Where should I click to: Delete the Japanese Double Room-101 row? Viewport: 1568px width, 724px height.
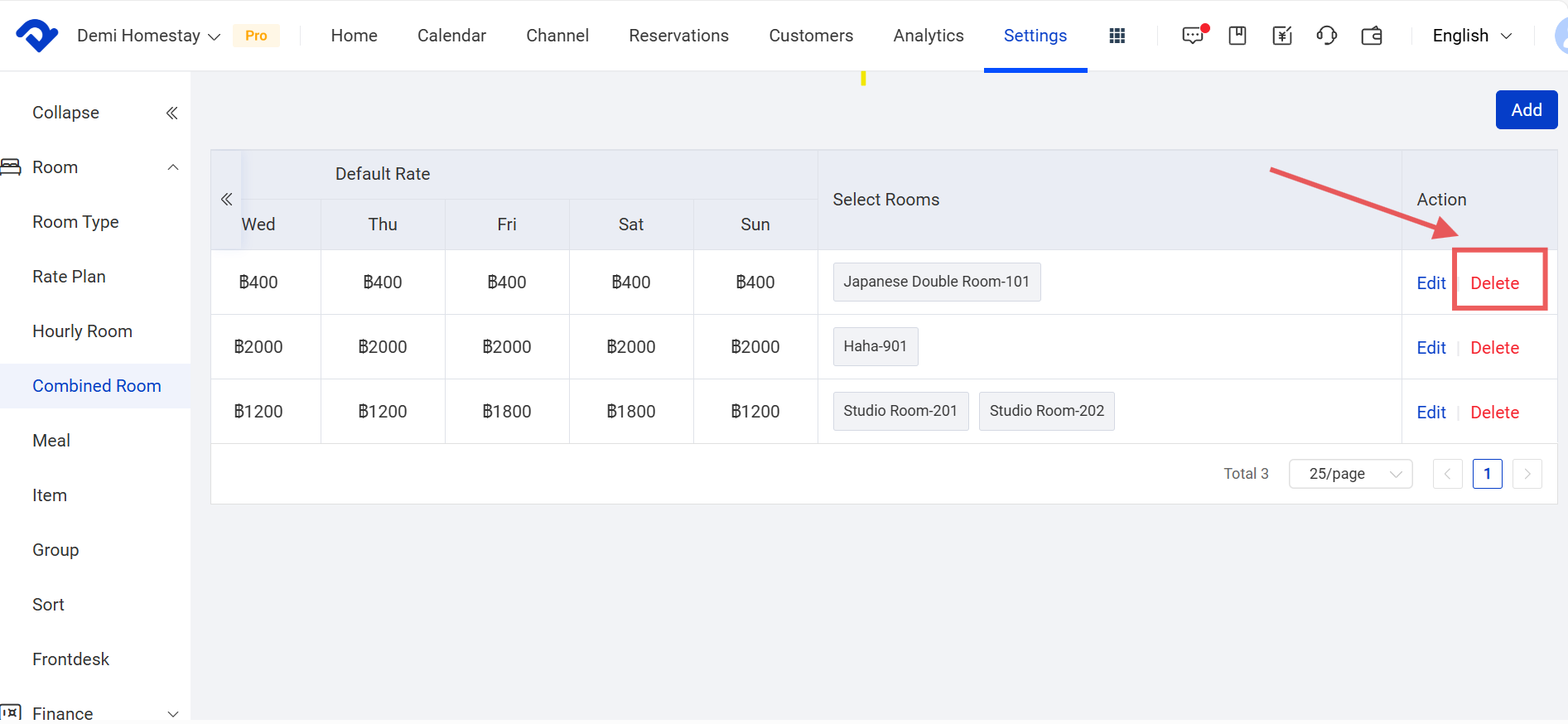click(1494, 283)
